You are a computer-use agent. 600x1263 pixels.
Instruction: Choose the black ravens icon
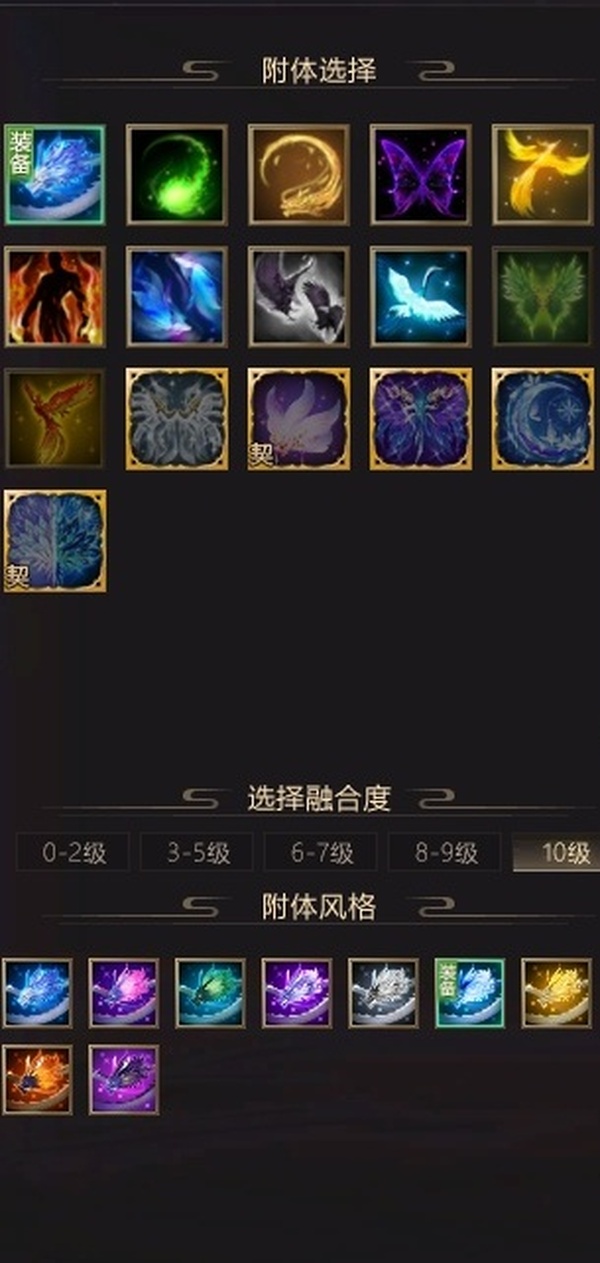point(299,297)
